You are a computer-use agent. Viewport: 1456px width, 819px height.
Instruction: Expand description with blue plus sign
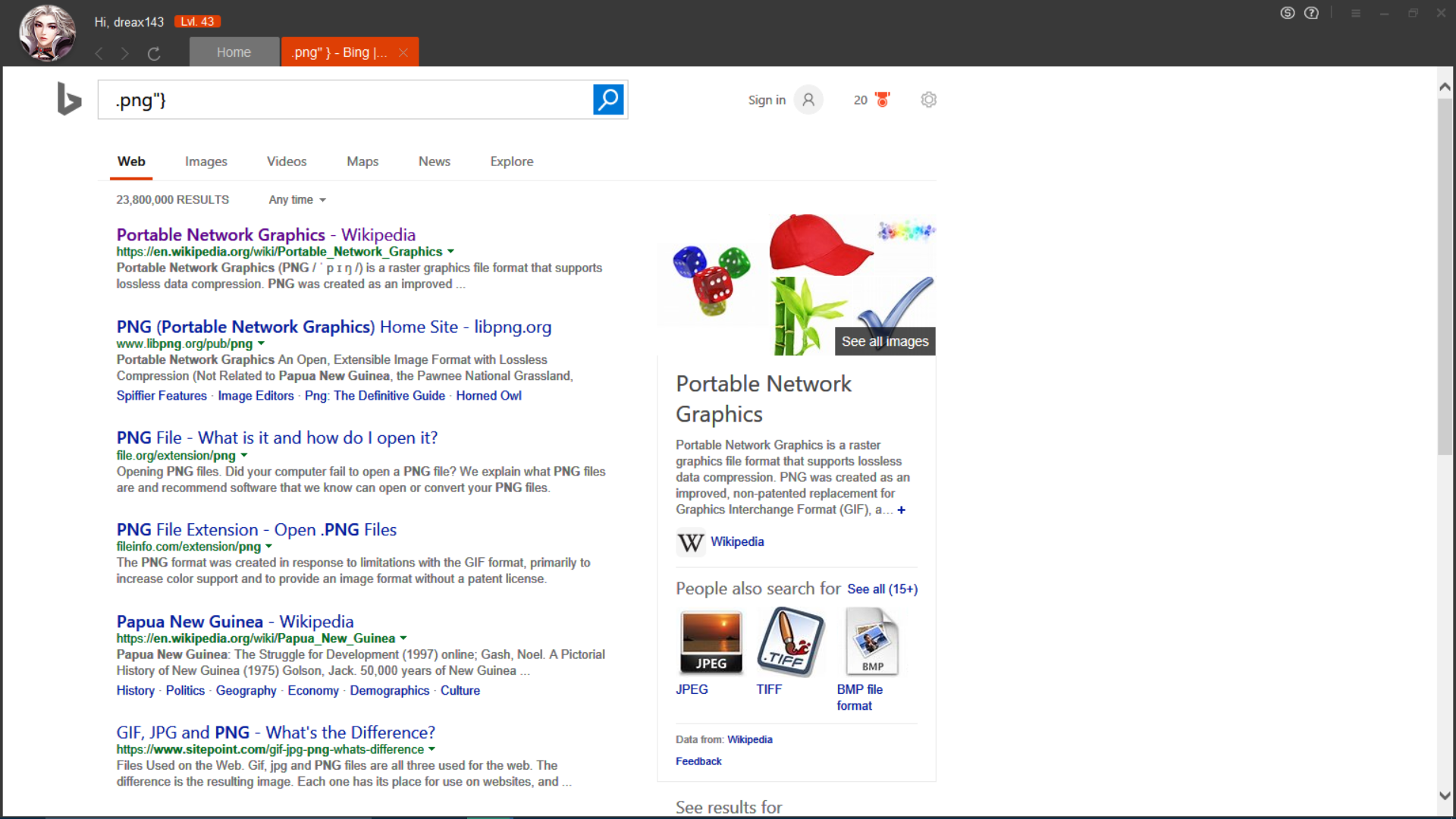coord(901,510)
